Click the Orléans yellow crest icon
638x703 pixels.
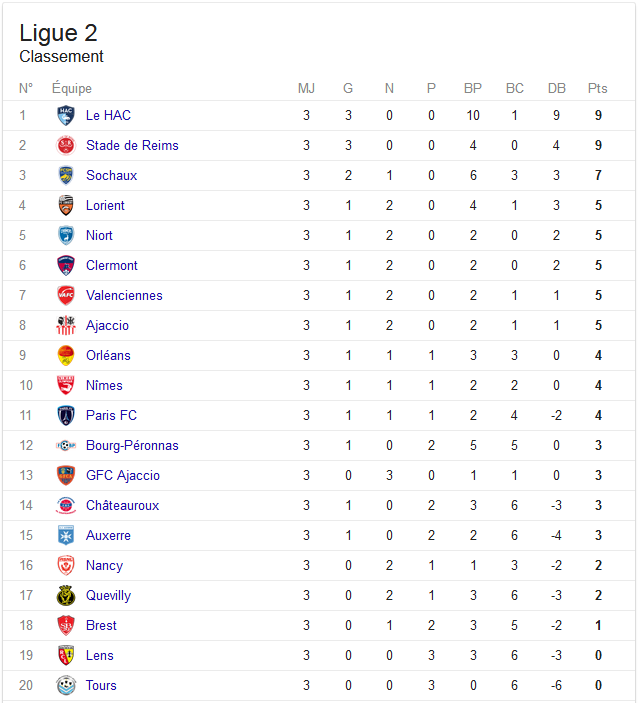click(66, 356)
